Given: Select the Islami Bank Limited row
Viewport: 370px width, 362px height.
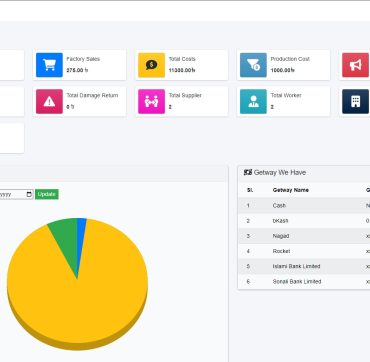Looking at the screenshot, I should click(304, 266).
